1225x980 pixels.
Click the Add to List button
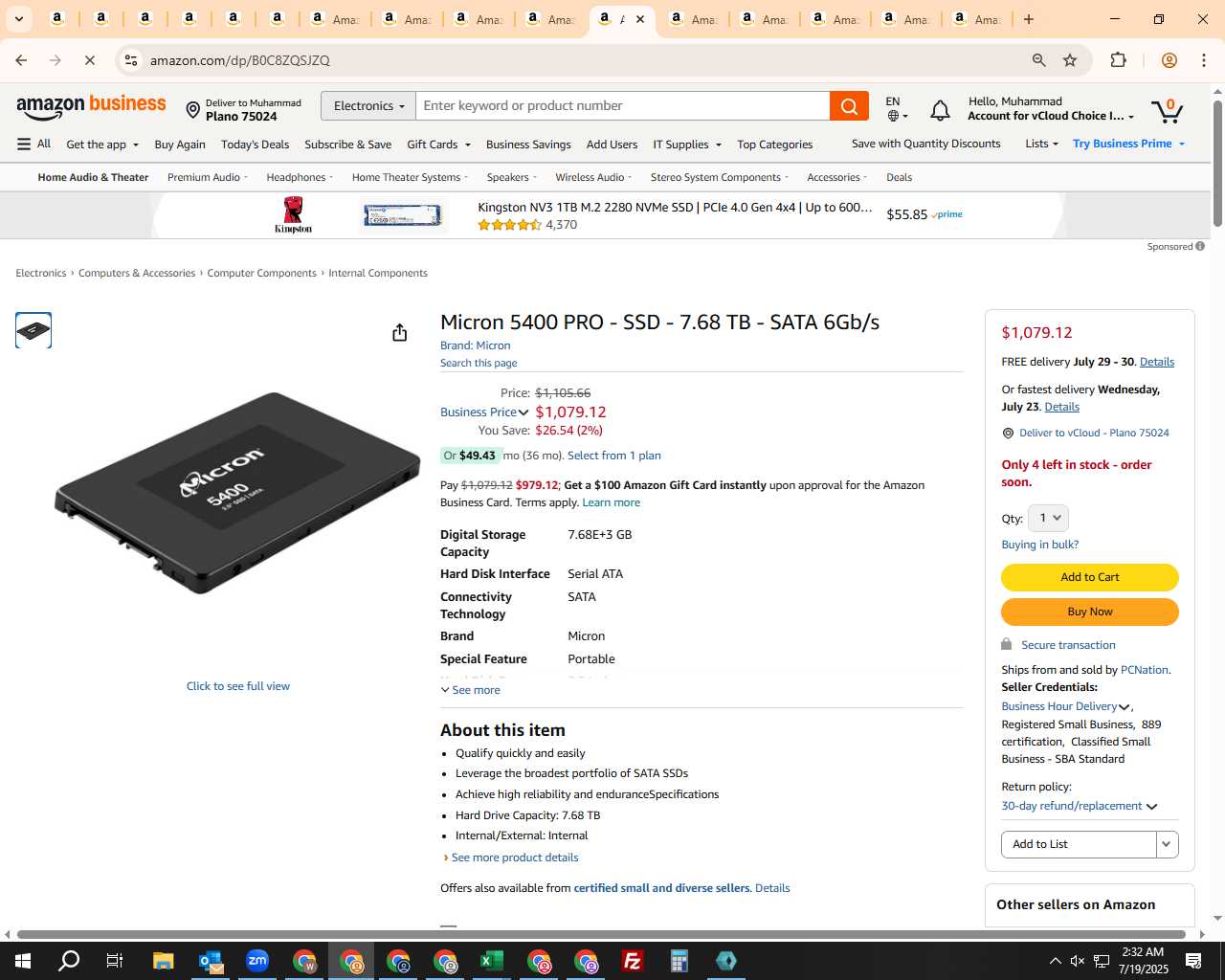(1079, 844)
